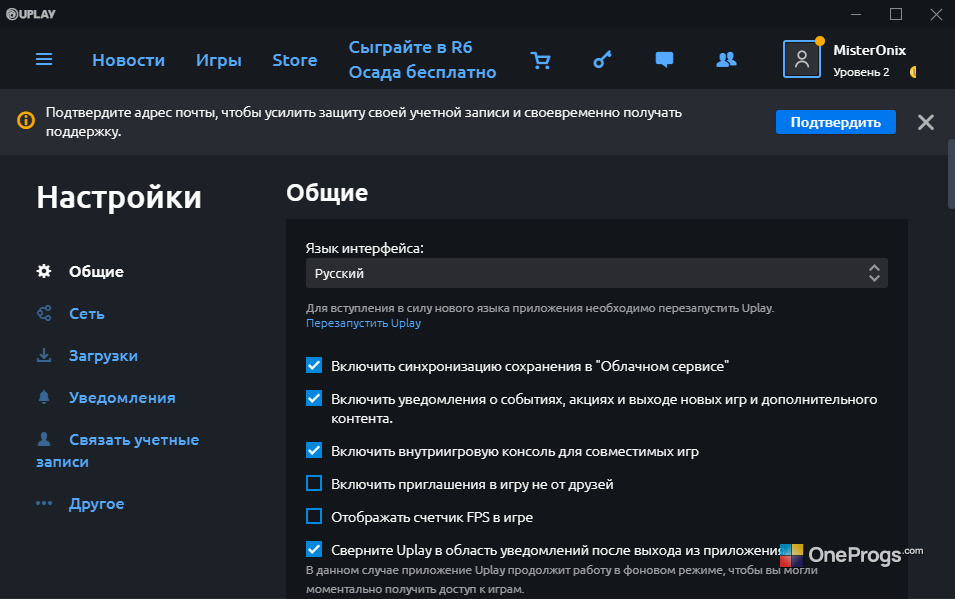Click the network icon next to Сеть

(44, 313)
